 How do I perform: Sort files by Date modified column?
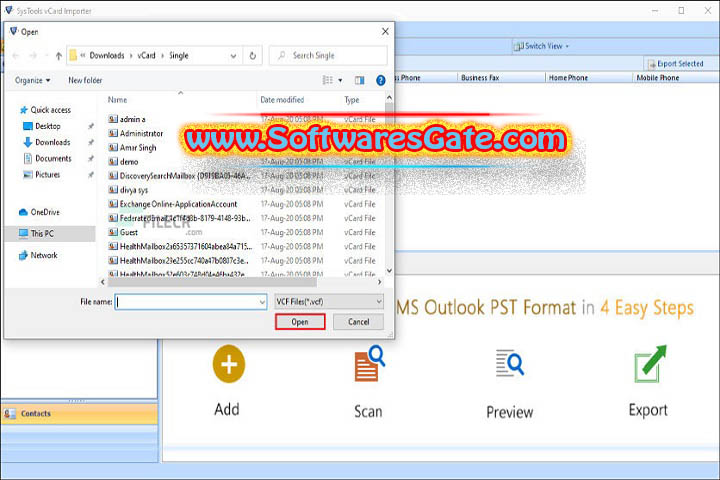[282, 100]
